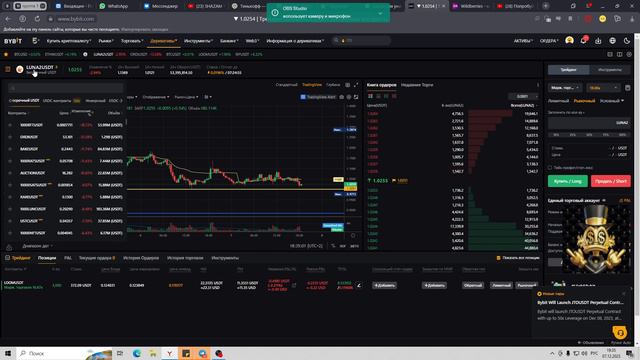Image resolution: width=640 pixels, height=360 pixels.
Task: Open Windows taskbar search box
Action: point(65,353)
